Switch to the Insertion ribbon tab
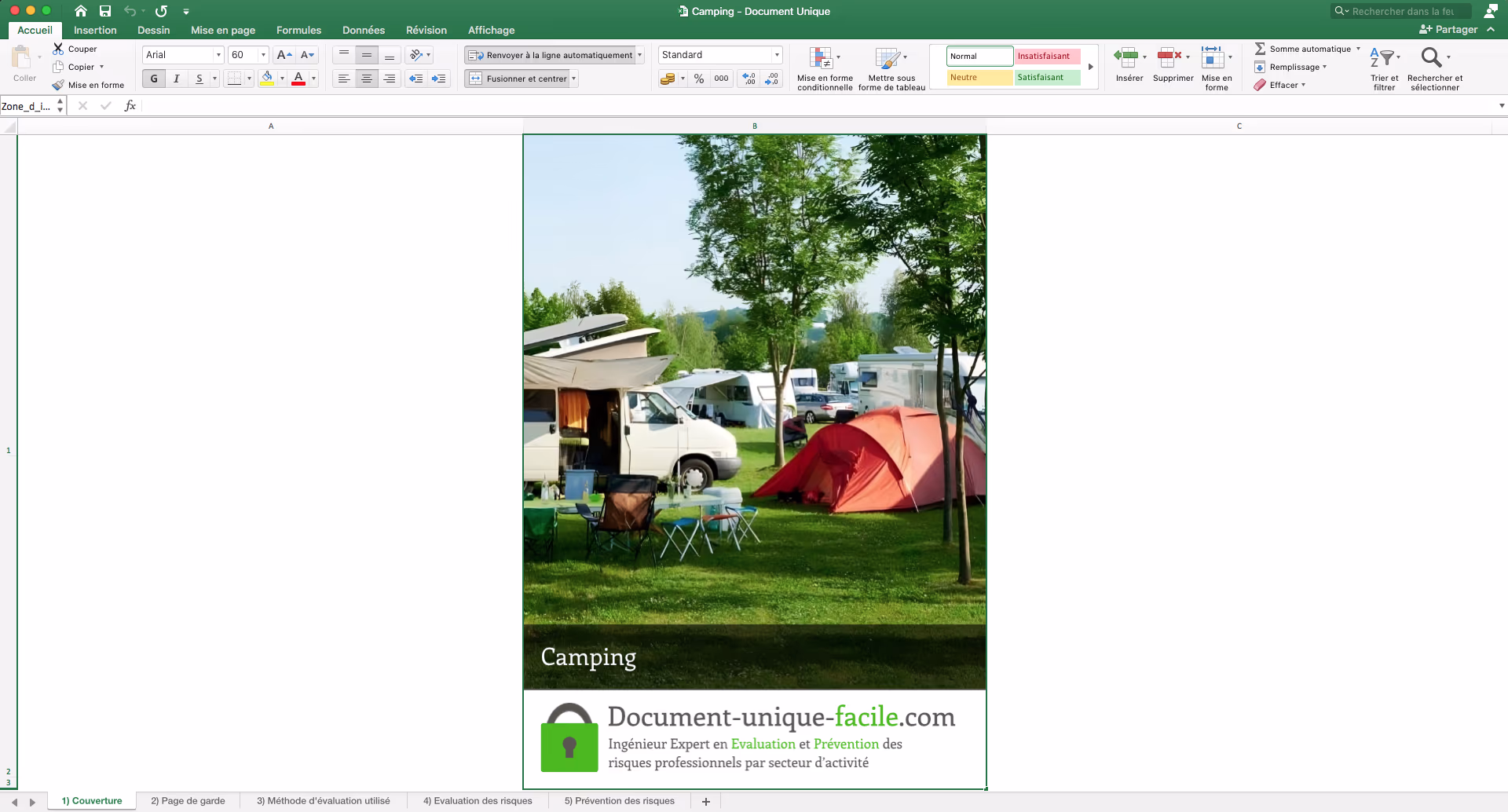 tap(95, 30)
